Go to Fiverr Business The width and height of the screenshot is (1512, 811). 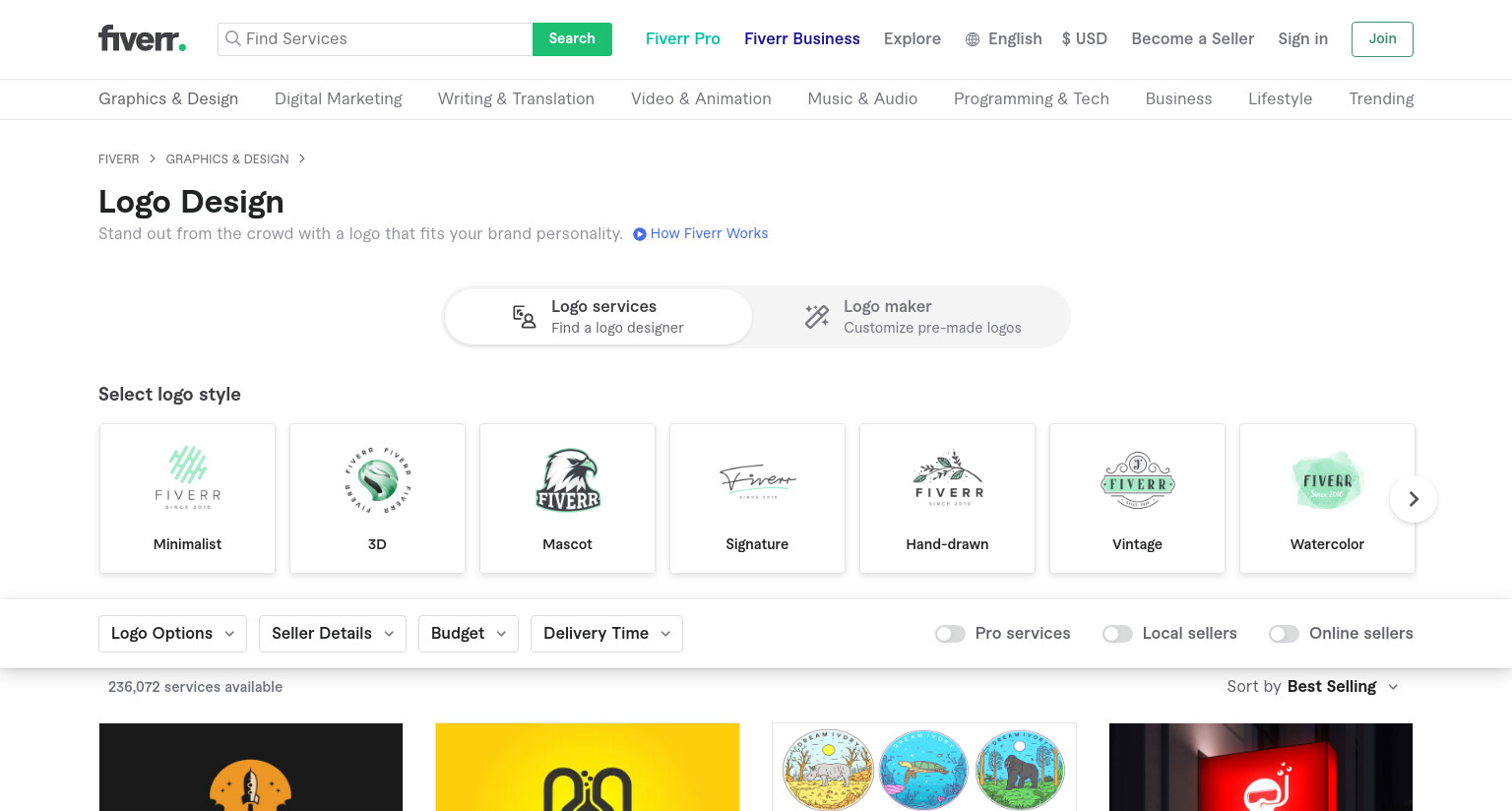(x=801, y=39)
